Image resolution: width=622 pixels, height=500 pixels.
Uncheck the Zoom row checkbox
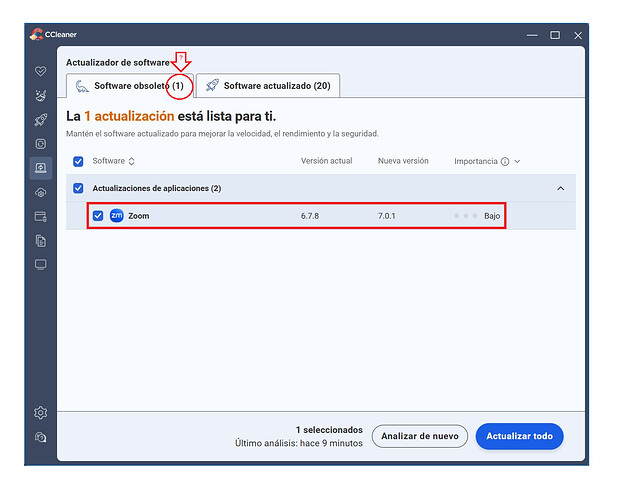(98, 216)
